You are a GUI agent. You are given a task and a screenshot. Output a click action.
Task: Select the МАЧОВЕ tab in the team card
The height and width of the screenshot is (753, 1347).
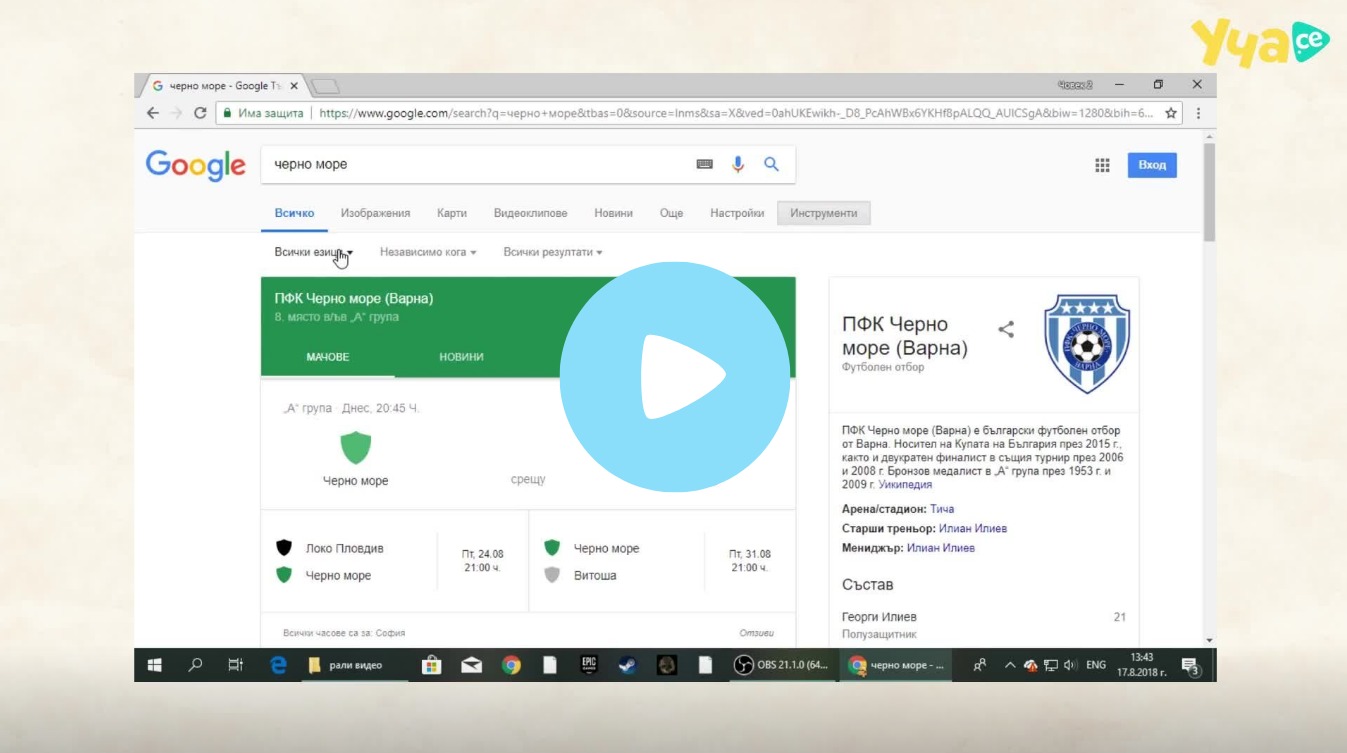328,357
